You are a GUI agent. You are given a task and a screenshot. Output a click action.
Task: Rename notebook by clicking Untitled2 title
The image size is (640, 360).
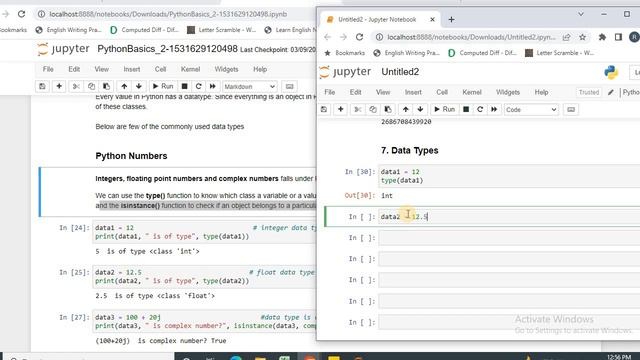point(400,72)
